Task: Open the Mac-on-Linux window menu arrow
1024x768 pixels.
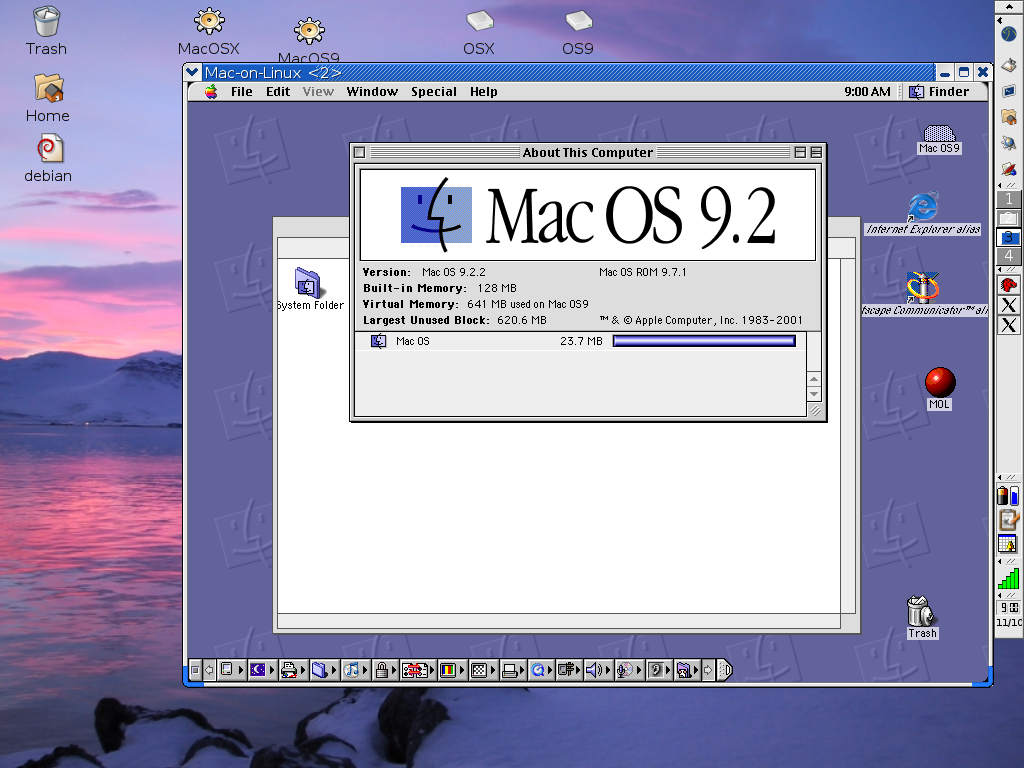Action: coord(192,72)
